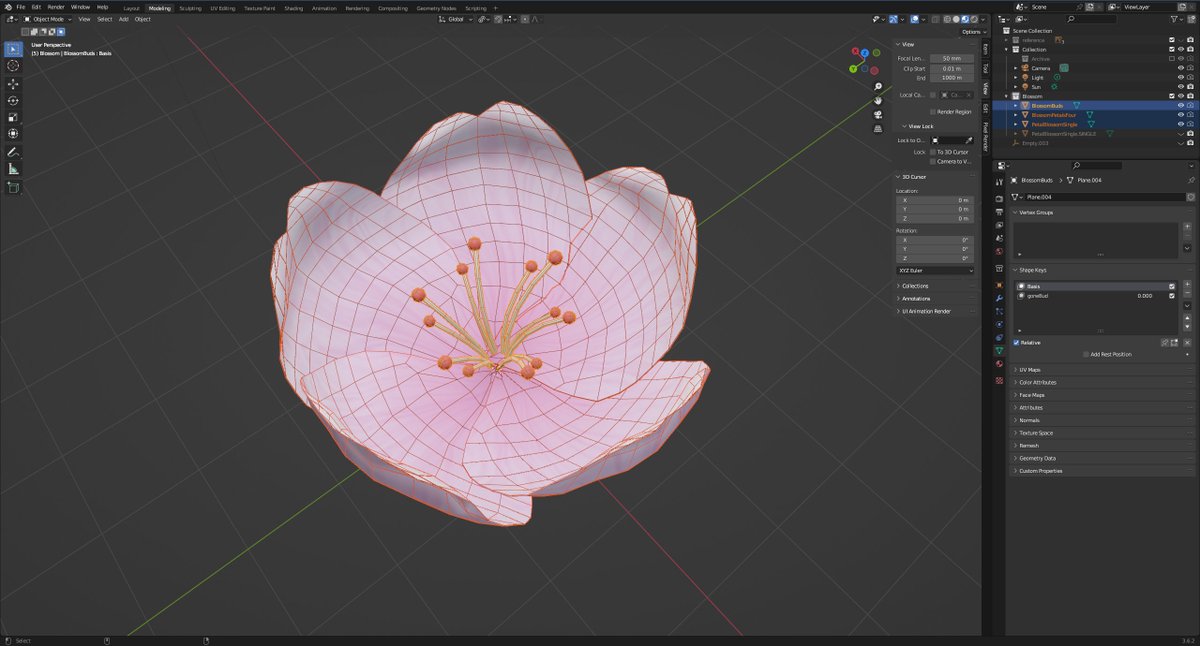This screenshot has width=1200, height=646.
Task: Exclude the Blossom collection via checkbox
Action: click(1172, 96)
